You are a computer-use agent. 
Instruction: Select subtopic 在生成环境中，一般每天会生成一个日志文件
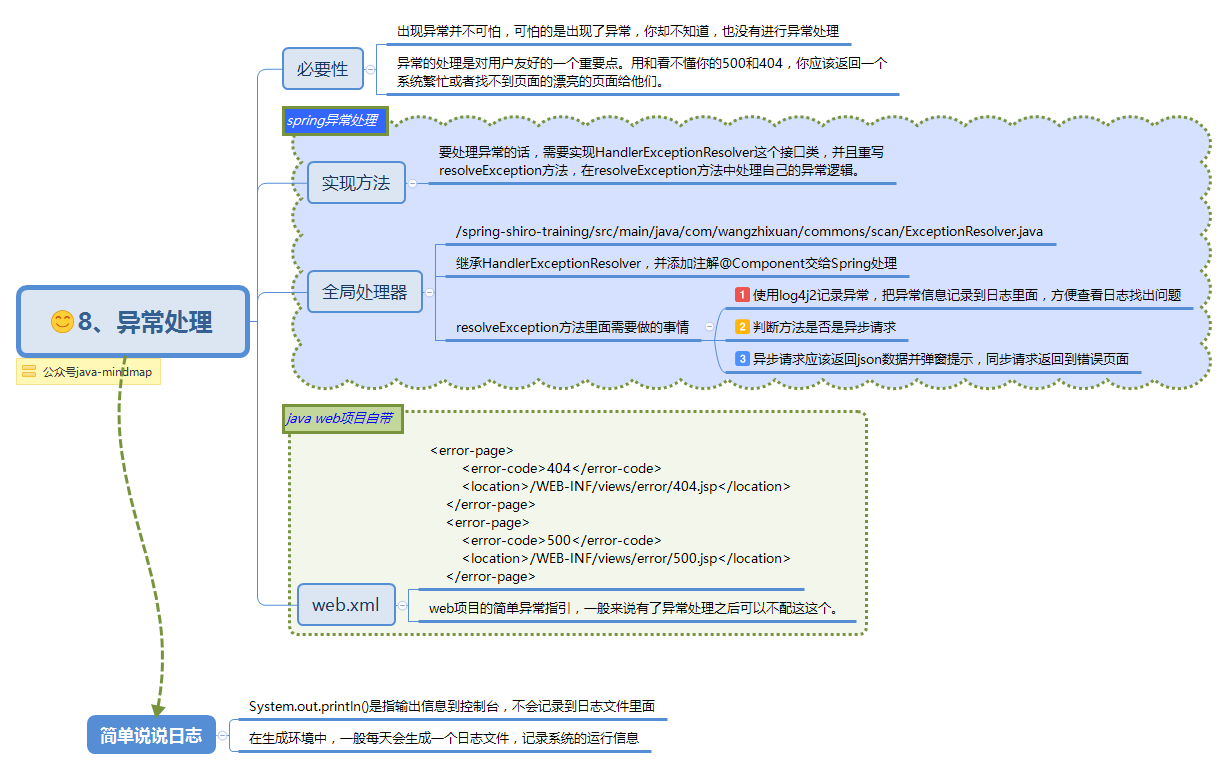click(x=444, y=739)
